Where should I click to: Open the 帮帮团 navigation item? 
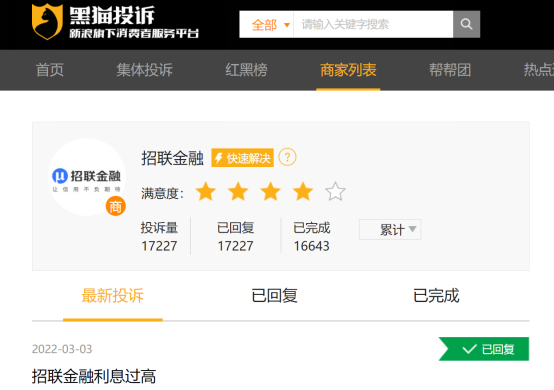(x=450, y=70)
